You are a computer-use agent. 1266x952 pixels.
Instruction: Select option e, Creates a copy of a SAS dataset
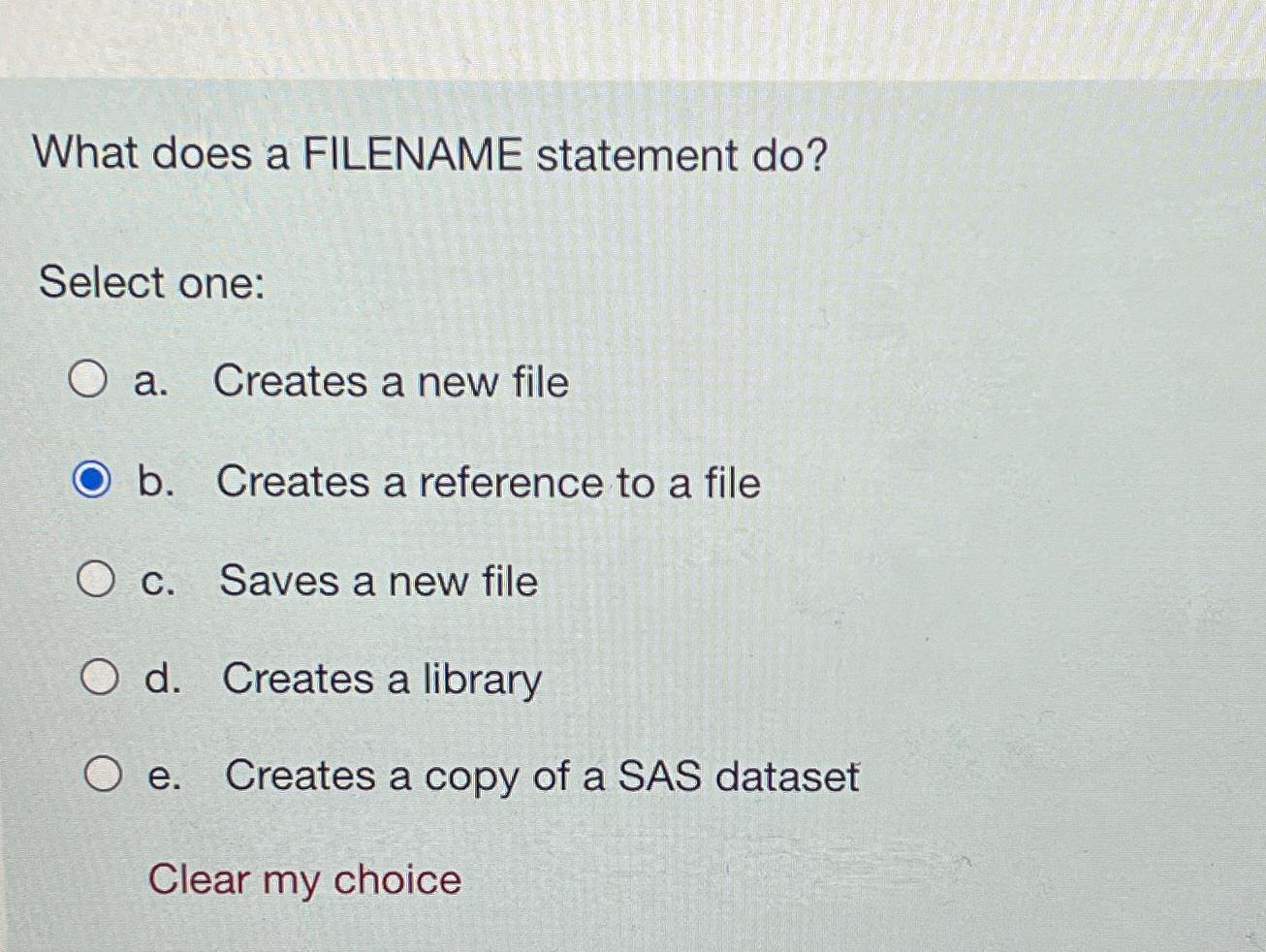[x=103, y=776]
